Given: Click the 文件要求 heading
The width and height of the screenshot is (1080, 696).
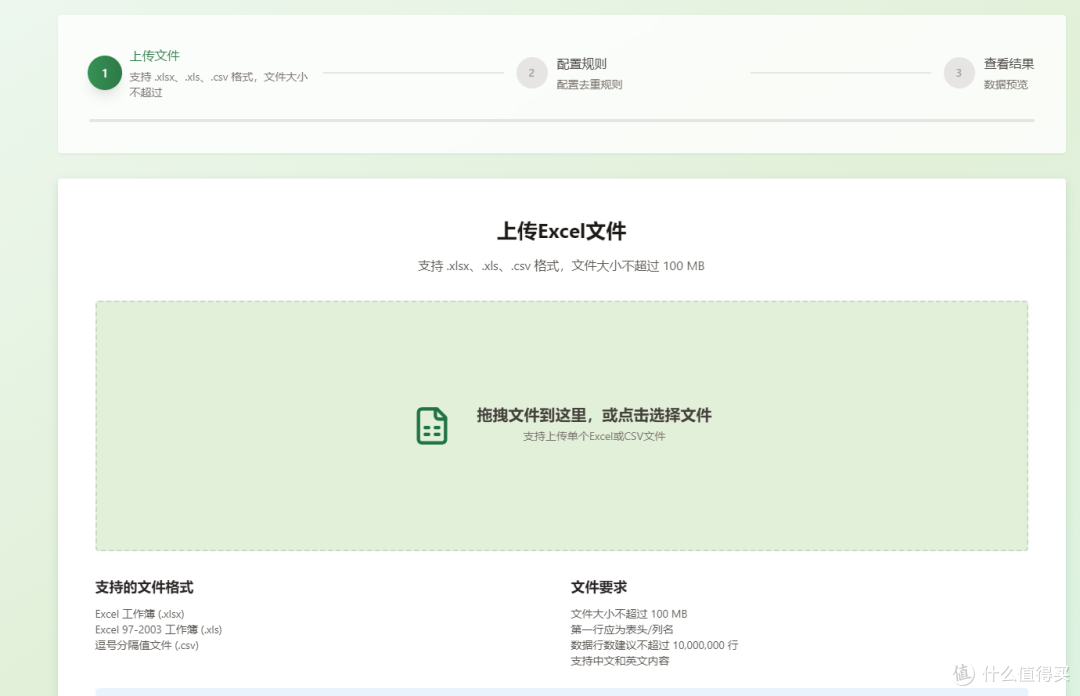Looking at the screenshot, I should (599, 587).
